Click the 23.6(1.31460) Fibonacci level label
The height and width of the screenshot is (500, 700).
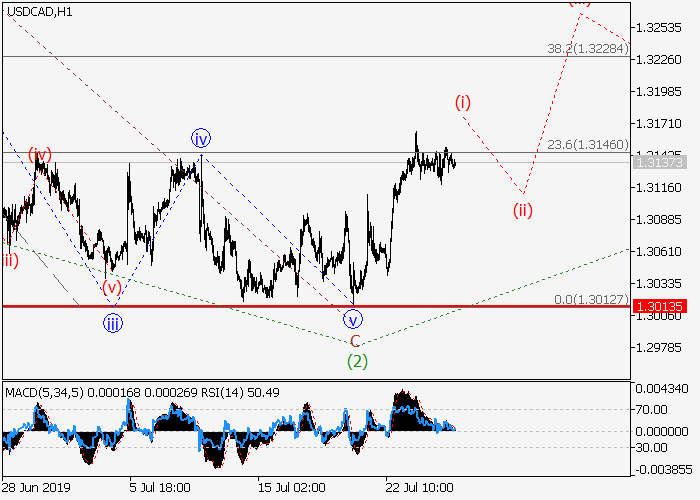[x=586, y=145]
